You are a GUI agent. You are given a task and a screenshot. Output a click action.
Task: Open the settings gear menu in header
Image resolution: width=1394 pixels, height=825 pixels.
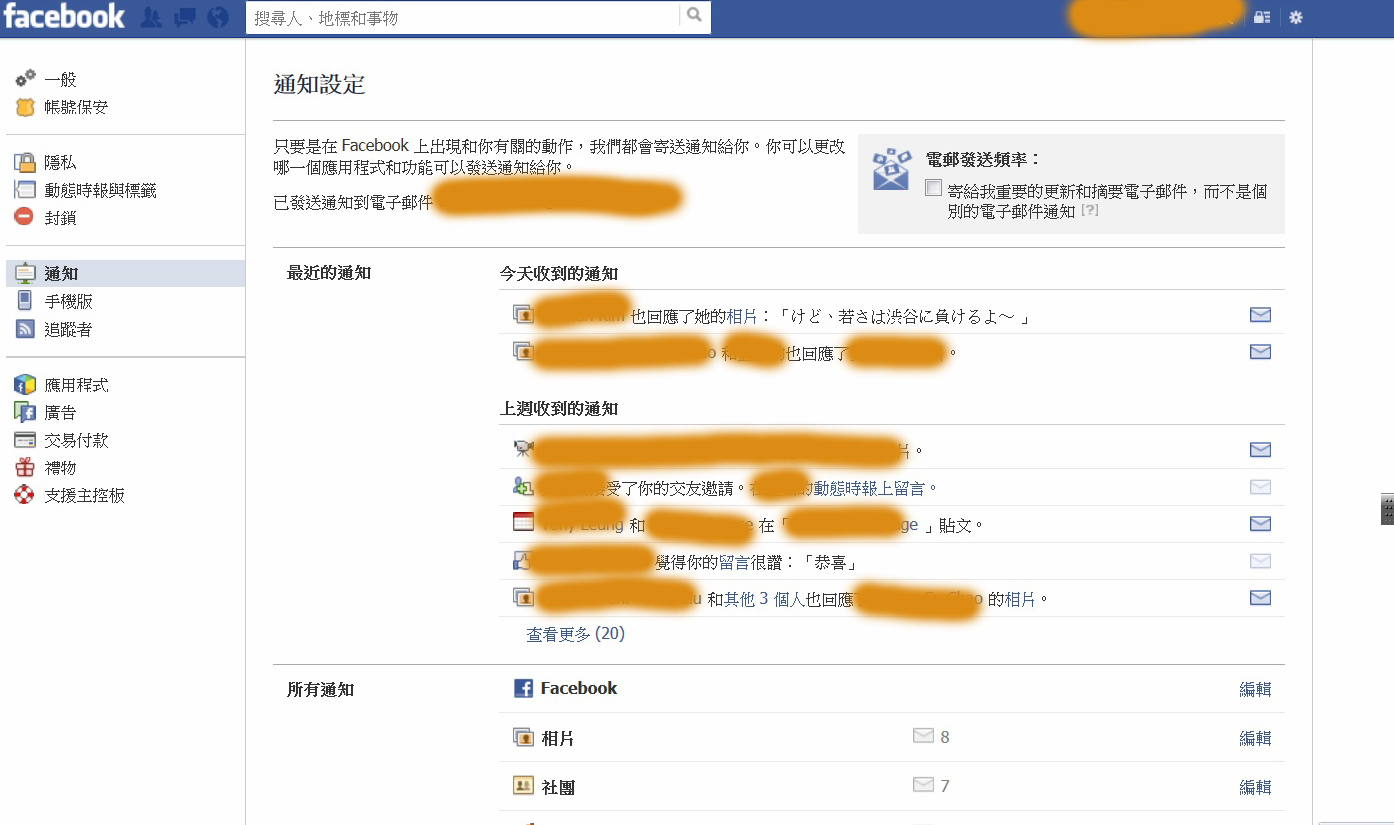click(x=1296, y=17)
